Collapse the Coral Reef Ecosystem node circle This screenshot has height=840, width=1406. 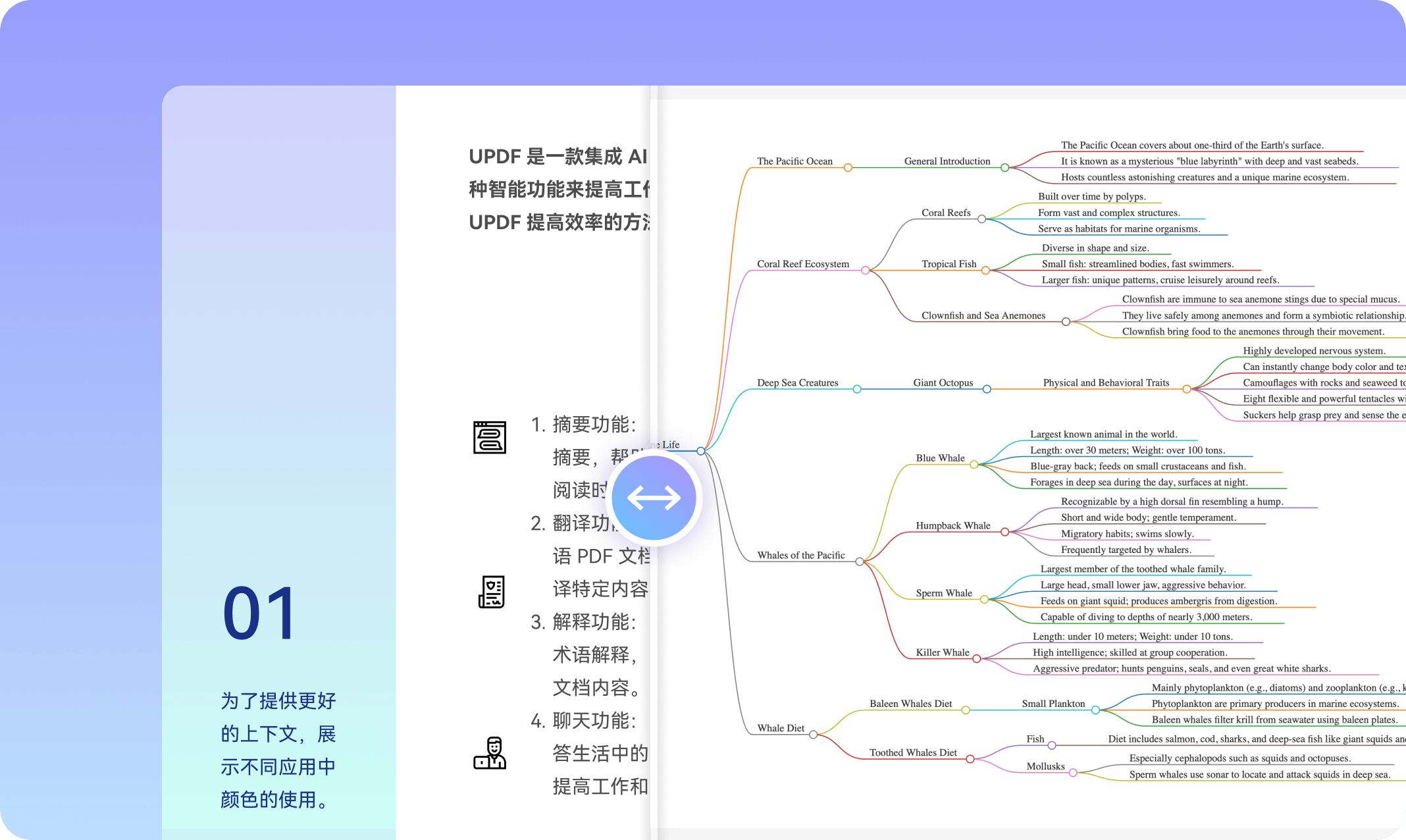click(865, 271)
